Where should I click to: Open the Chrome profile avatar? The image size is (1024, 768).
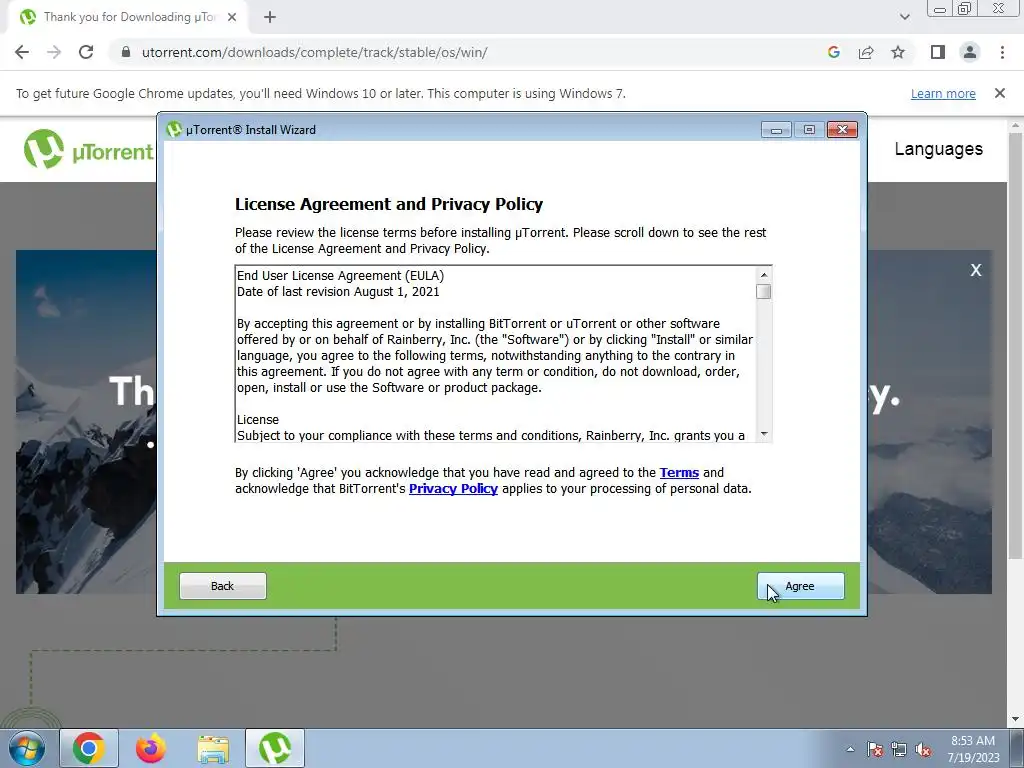pos(970,52)
